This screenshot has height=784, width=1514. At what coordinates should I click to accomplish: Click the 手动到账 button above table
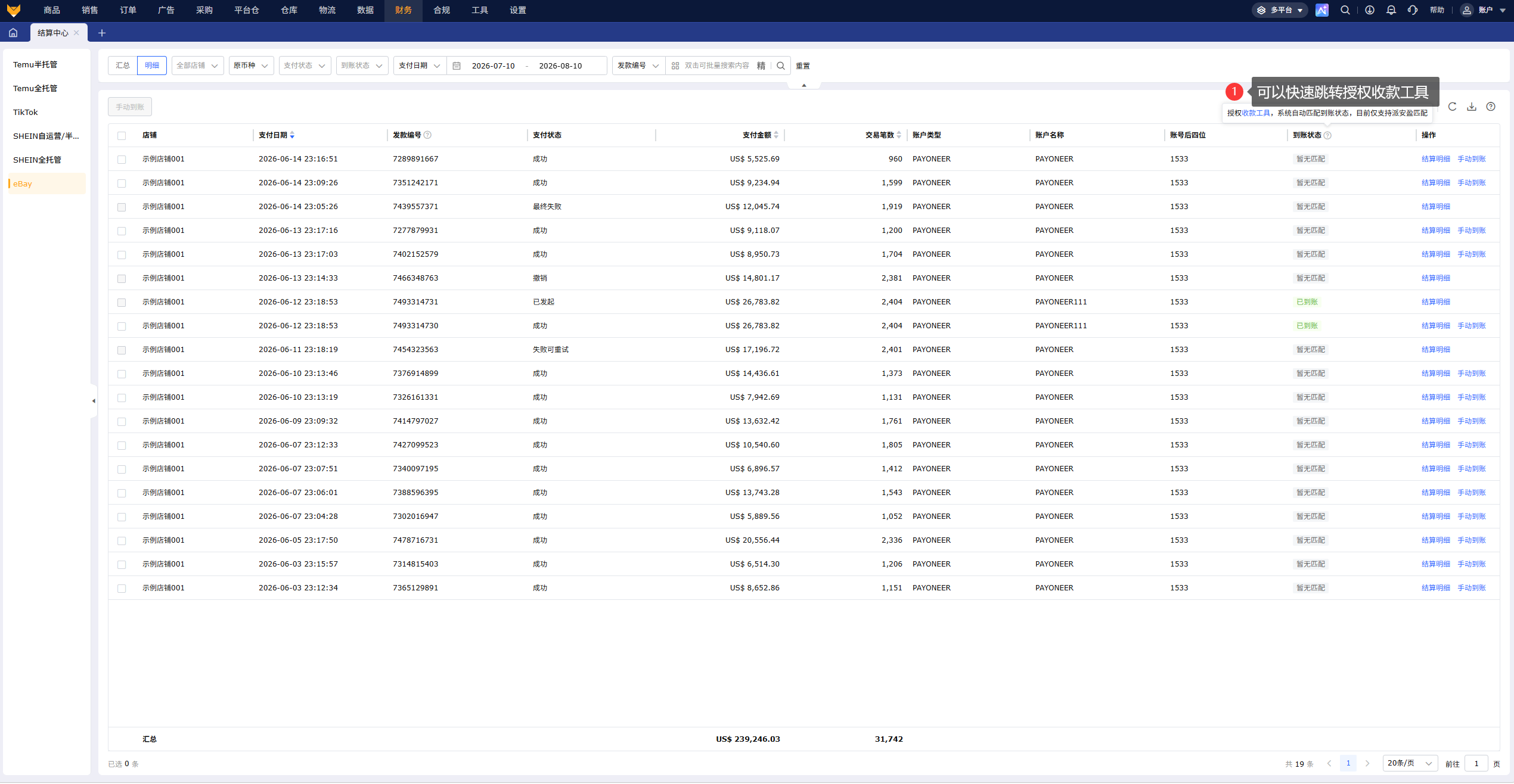130,107
